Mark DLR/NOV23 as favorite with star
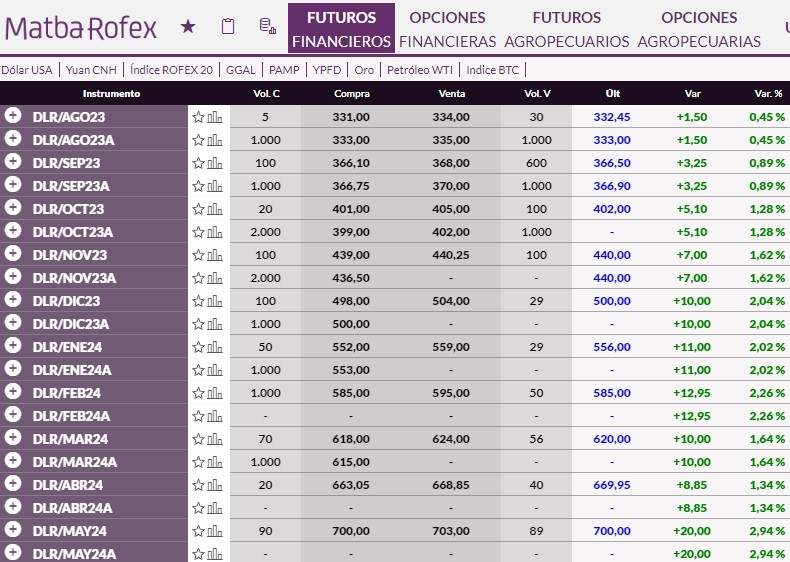790x562 pixels. tap(198, 255)
